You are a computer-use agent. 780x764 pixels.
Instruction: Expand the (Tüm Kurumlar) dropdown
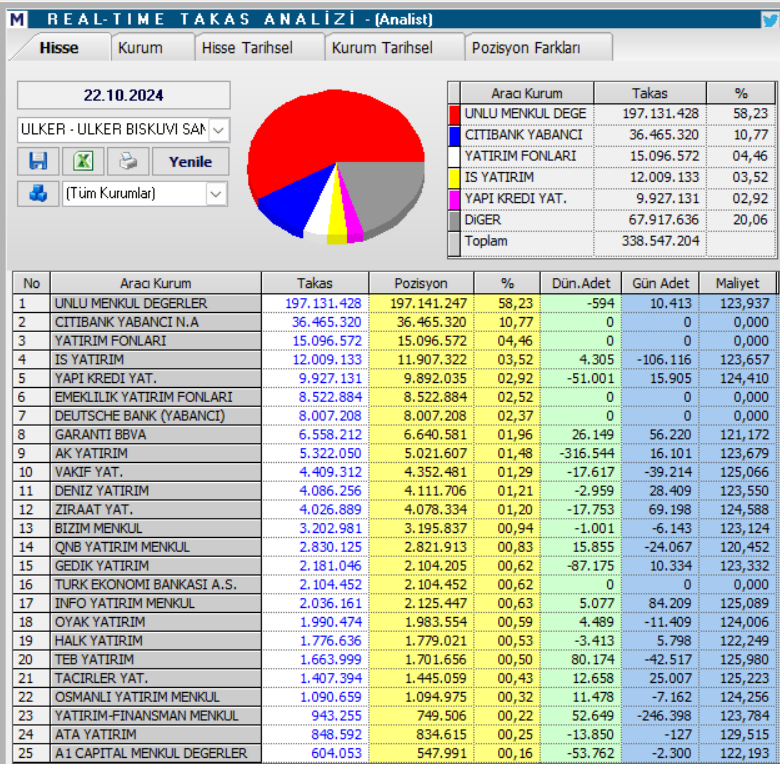coord(216,194)
